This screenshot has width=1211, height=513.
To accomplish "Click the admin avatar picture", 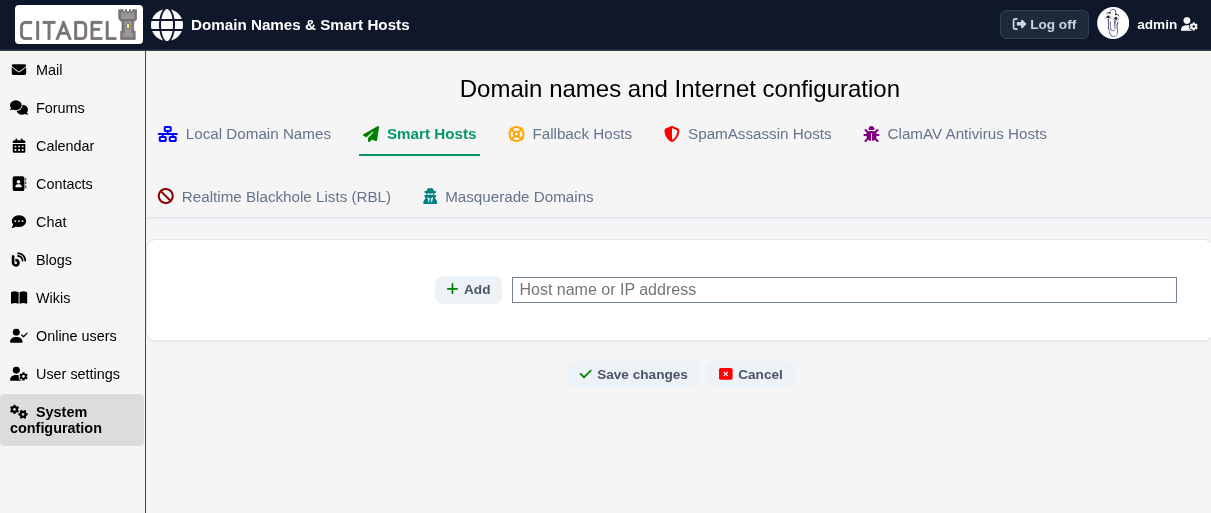I will [1113, 24].
